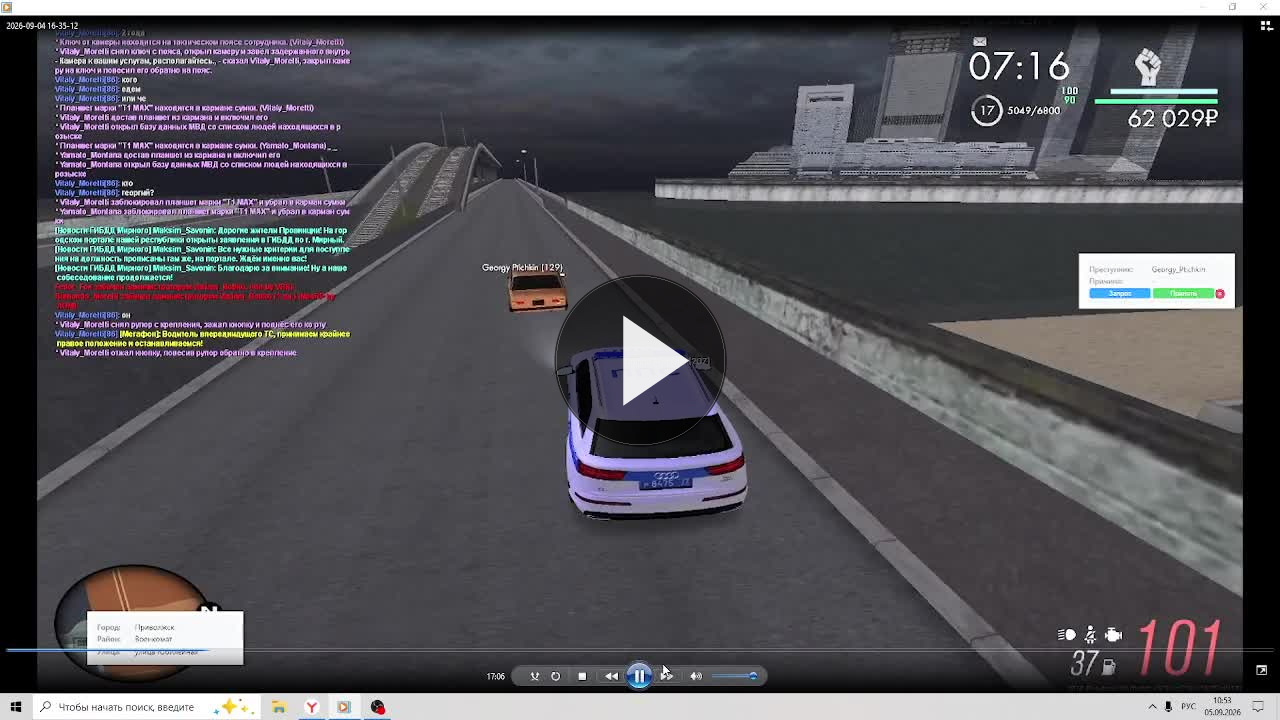Screen dimensions: 1280x720
Task: Click the mail envelope icon above the clock
Action: (x=980, y=41)
